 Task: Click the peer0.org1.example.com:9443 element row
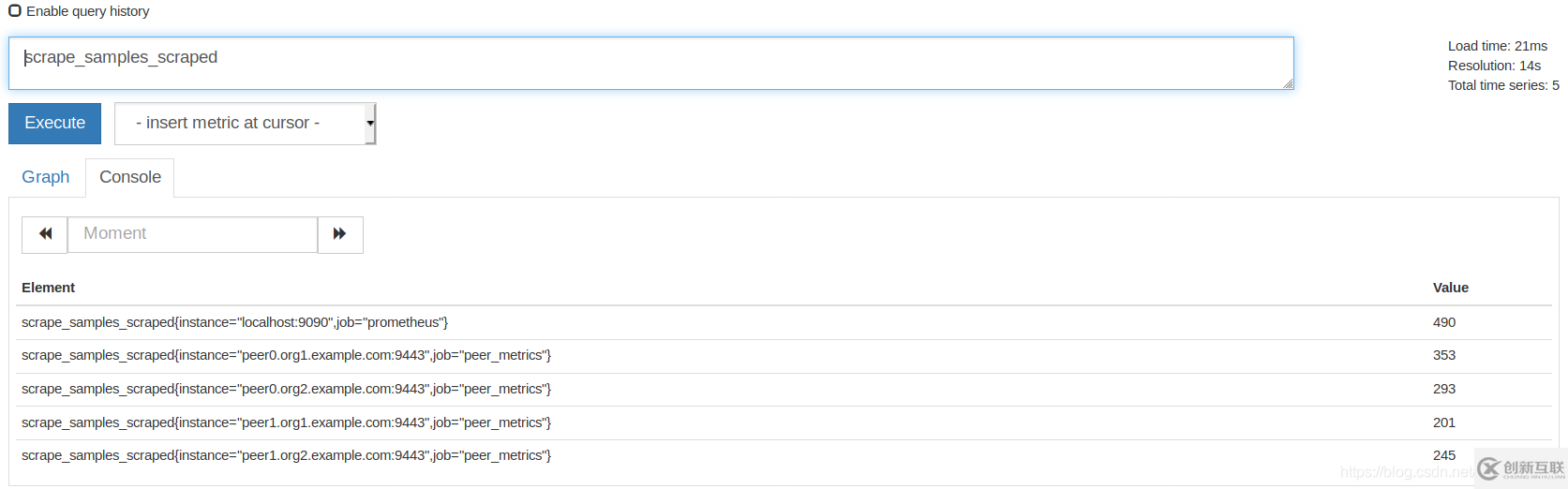(x=287, y=355)
